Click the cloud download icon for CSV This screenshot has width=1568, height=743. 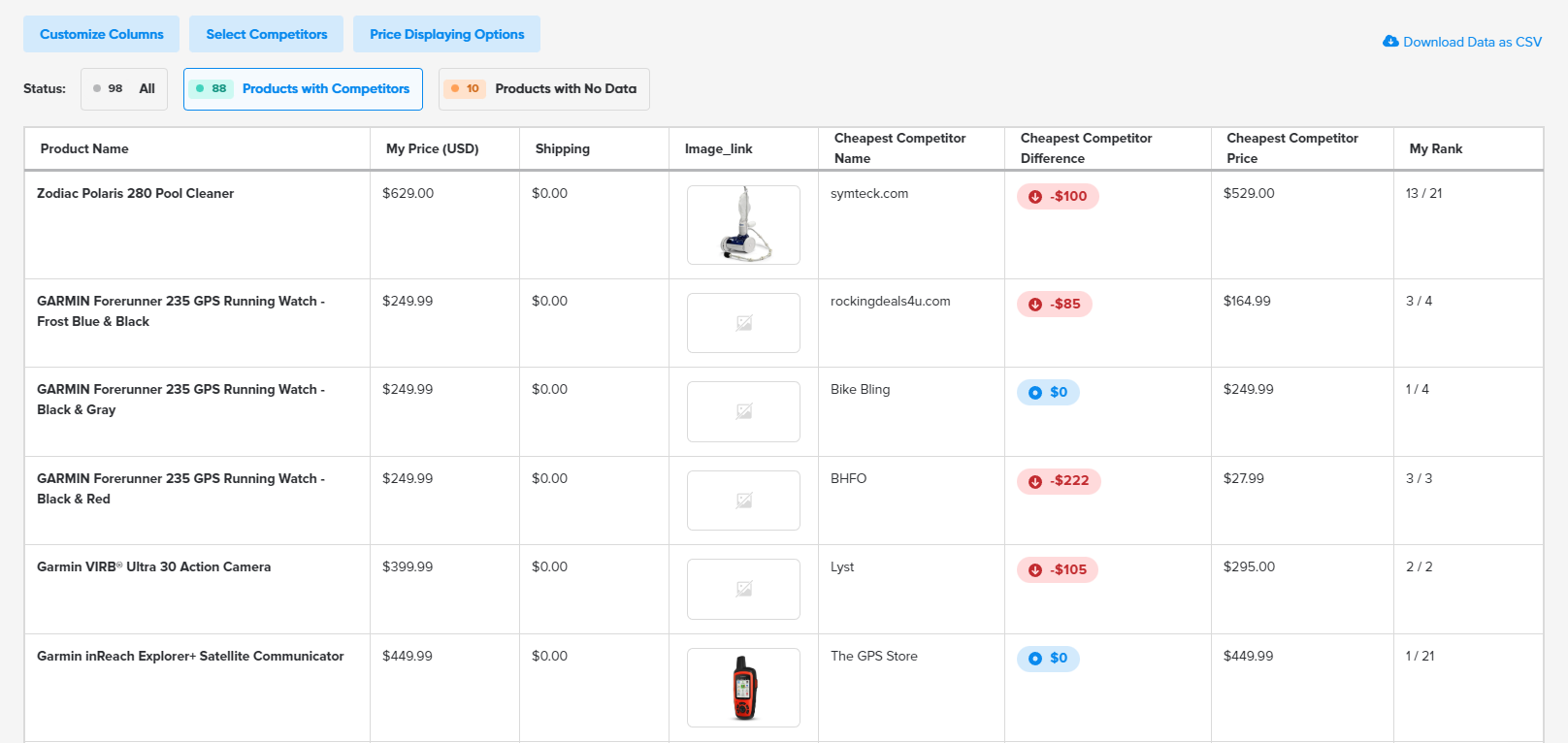1390,42
